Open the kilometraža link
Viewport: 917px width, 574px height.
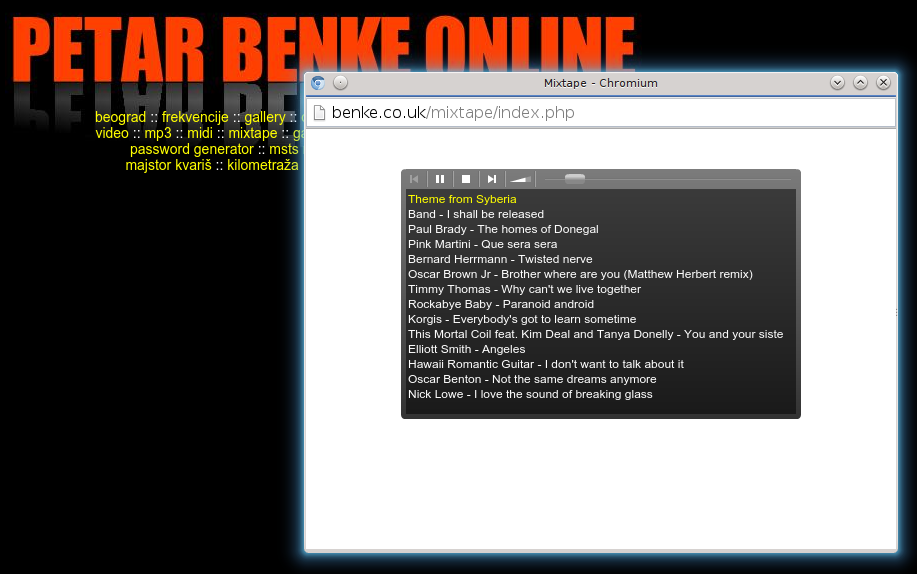(x=263, y=166)
